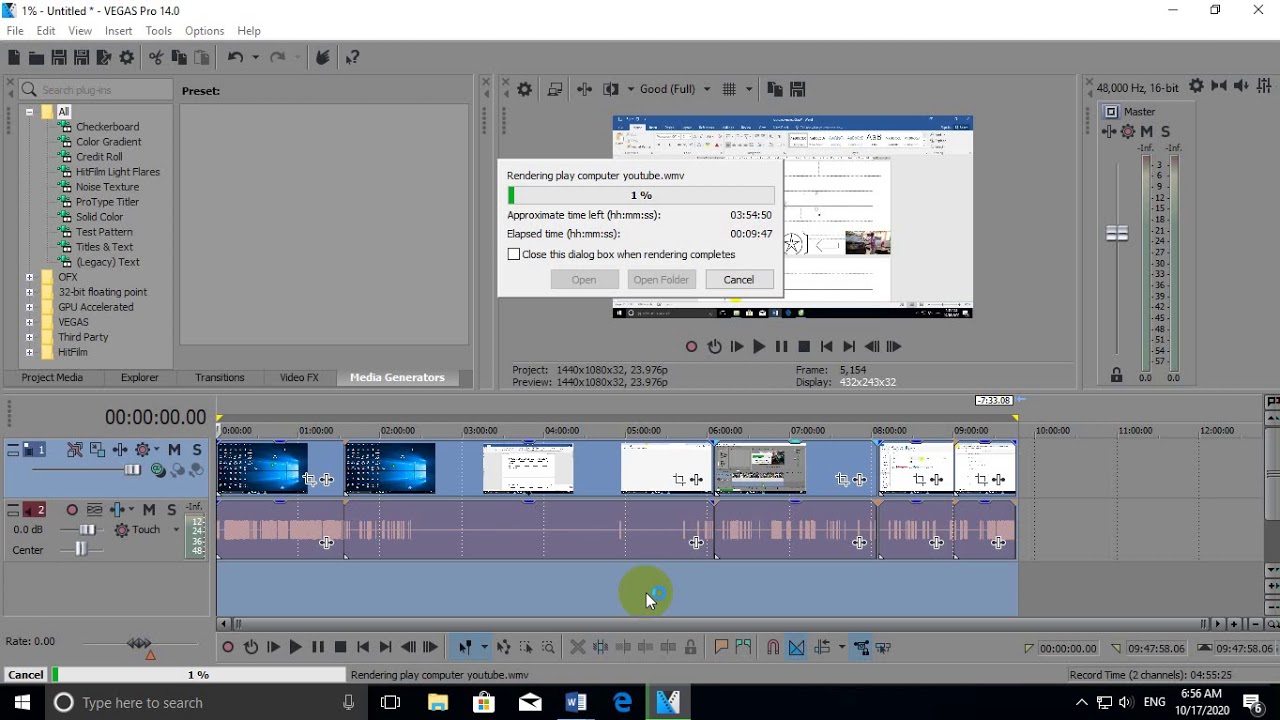Expand the GPU Accelerated folder
Screen dimensions: 1280x720
point(29,307)
